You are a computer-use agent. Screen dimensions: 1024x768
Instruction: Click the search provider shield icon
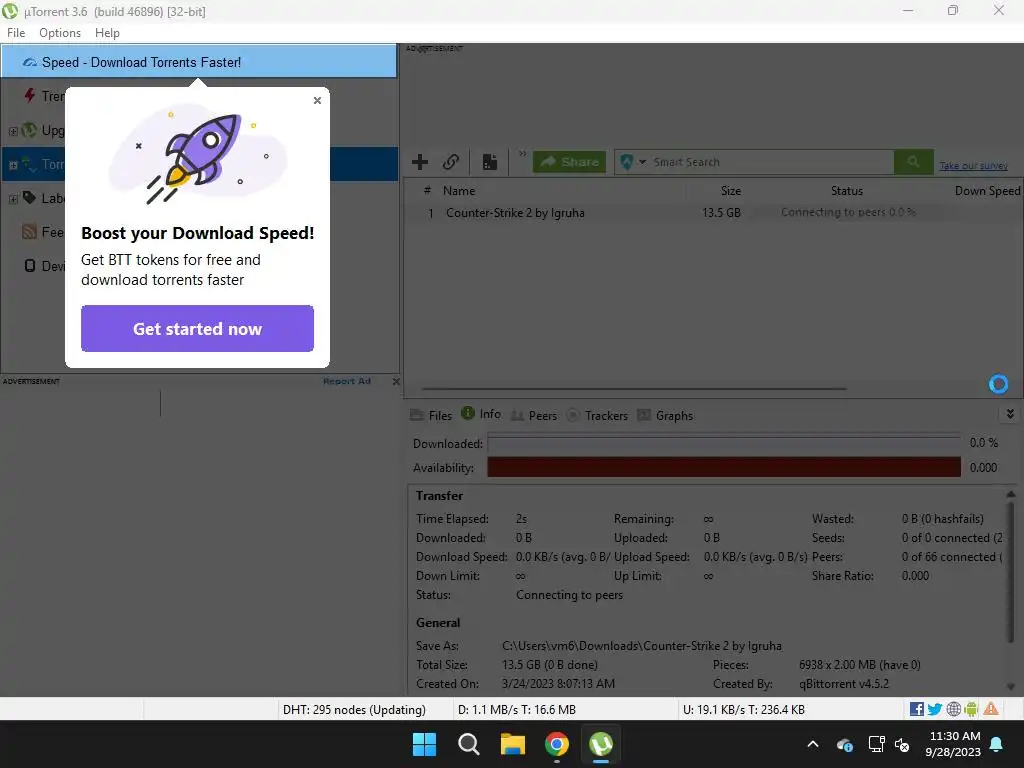(627, 162)
